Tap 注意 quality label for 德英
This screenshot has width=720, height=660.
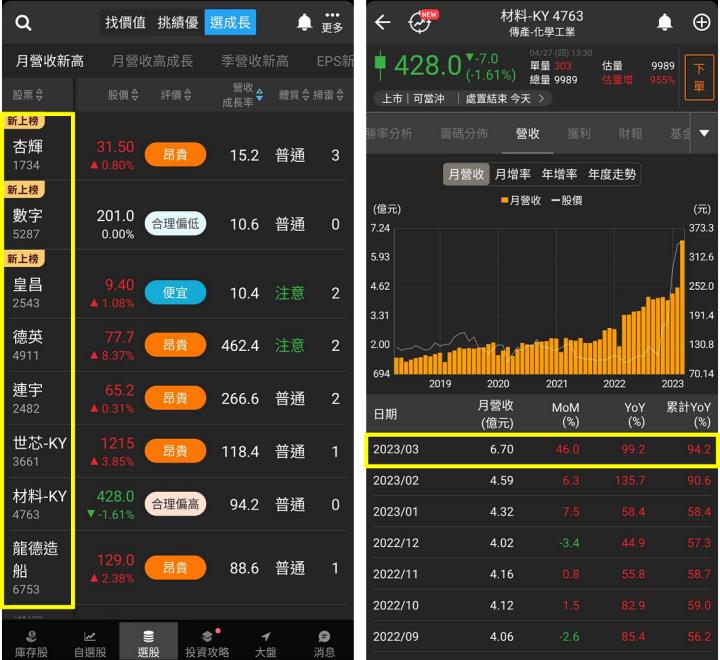pyautogui.click(x=289, y=345)
